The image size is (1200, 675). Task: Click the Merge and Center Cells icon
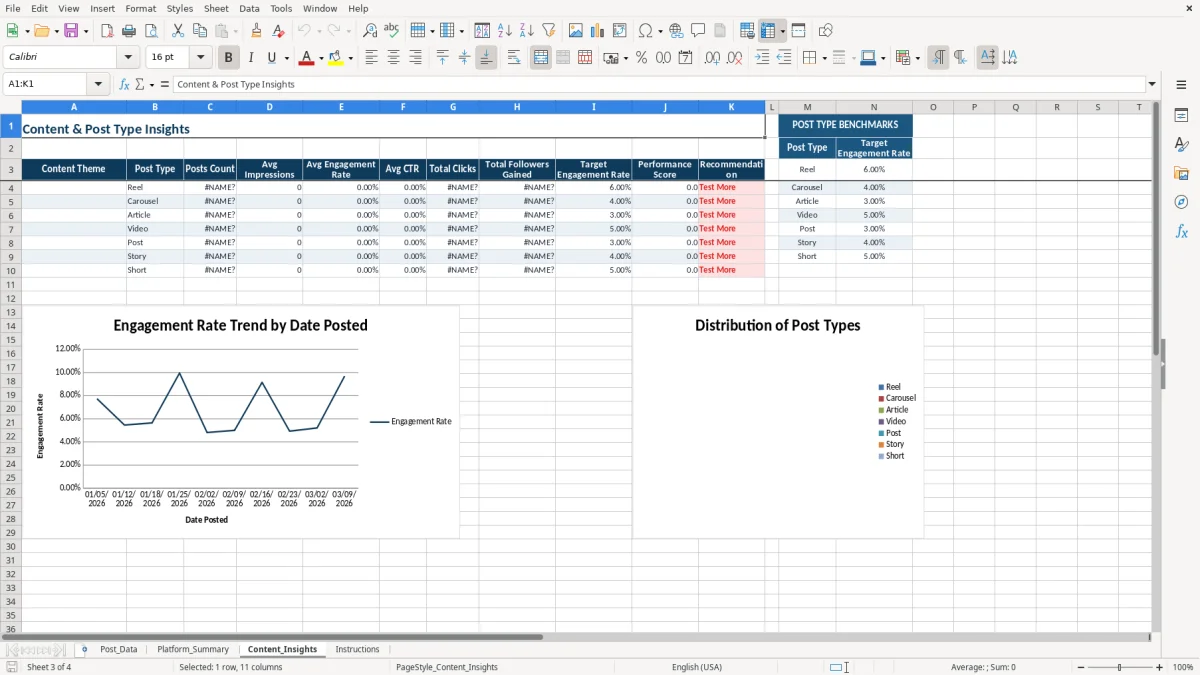541,58
